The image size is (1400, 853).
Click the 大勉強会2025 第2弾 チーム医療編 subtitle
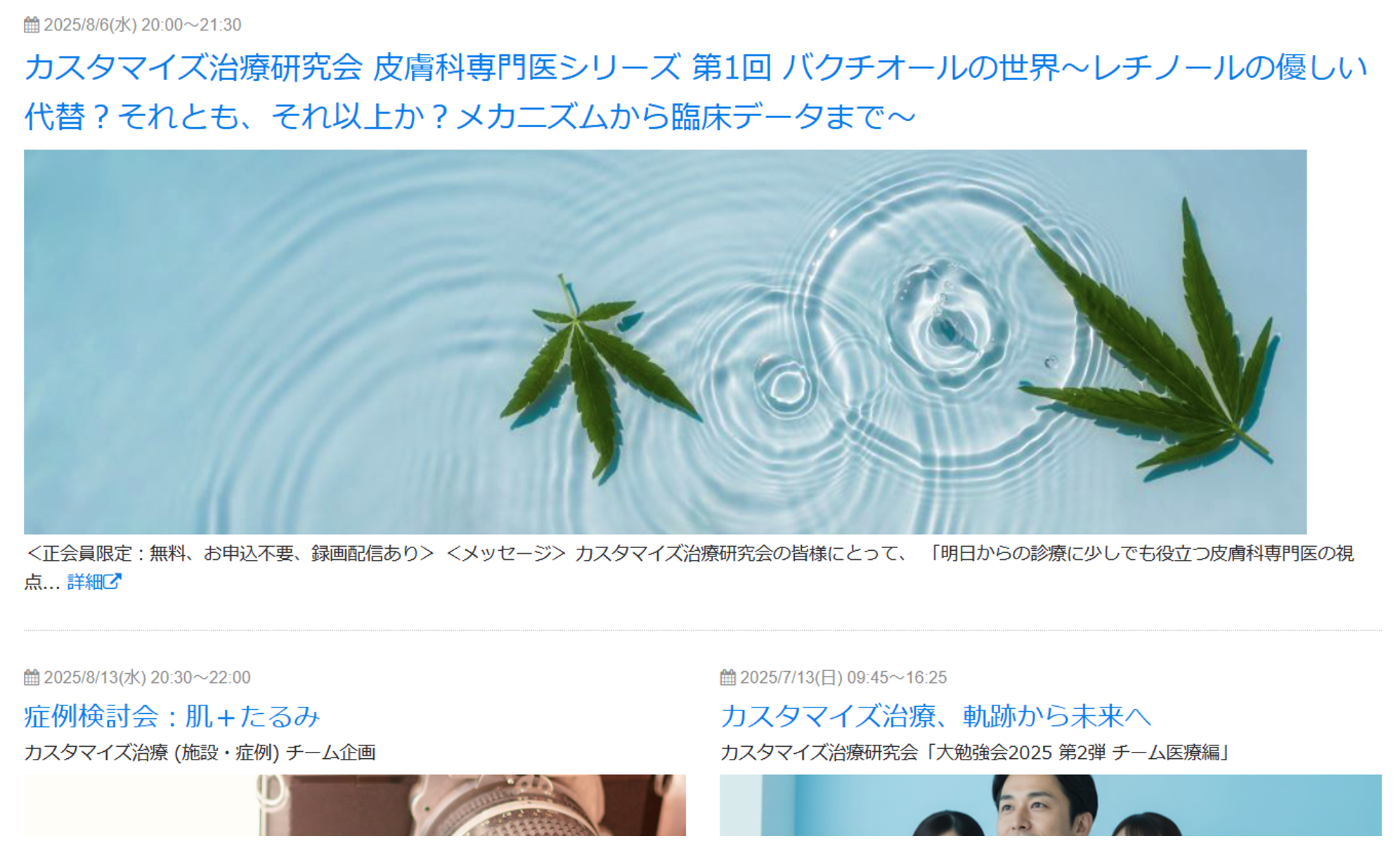click(x=976, y=753)
